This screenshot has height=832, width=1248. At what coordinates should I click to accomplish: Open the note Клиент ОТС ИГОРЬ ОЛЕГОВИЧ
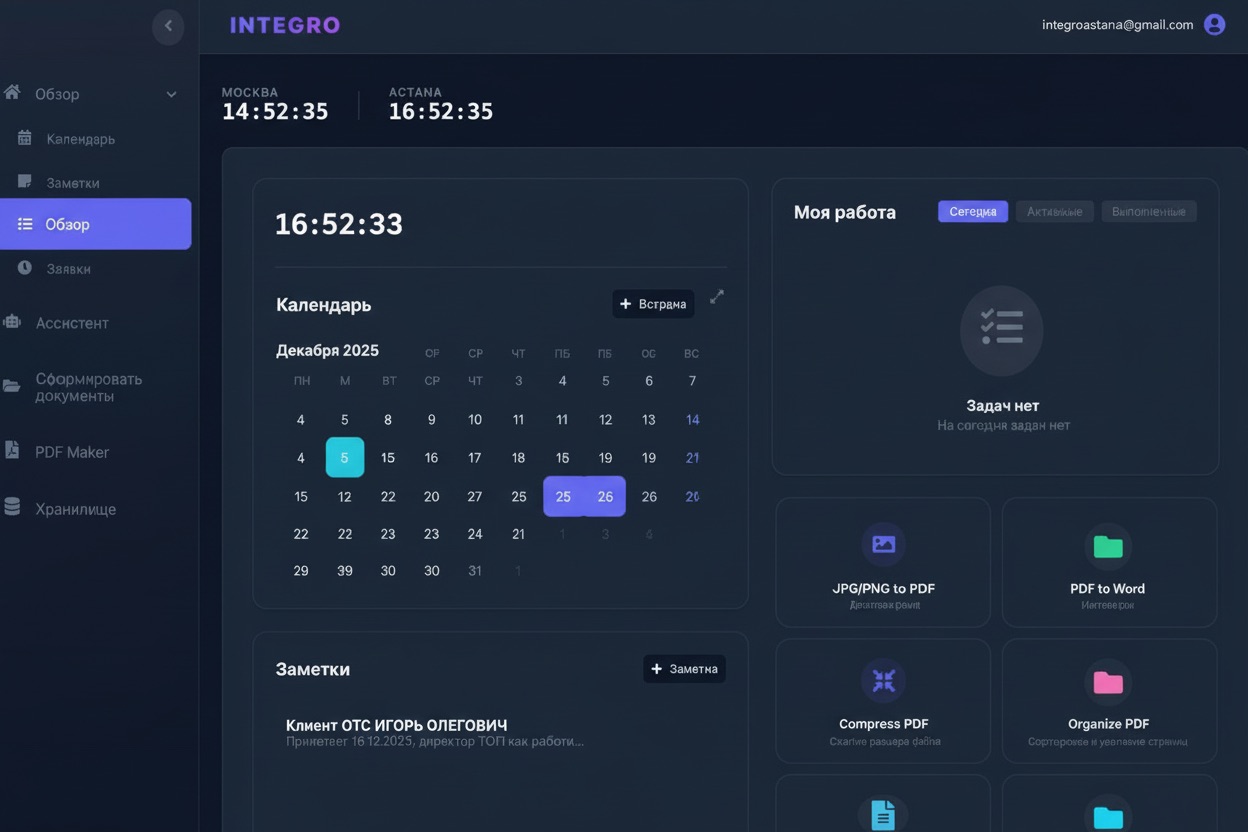[x=396, y=725]
